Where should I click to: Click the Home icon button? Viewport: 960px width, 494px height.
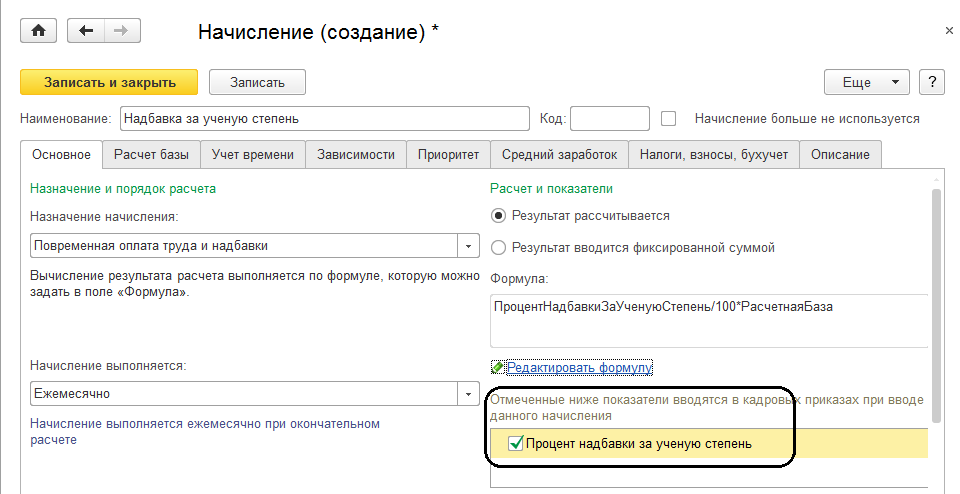[39, 31]
